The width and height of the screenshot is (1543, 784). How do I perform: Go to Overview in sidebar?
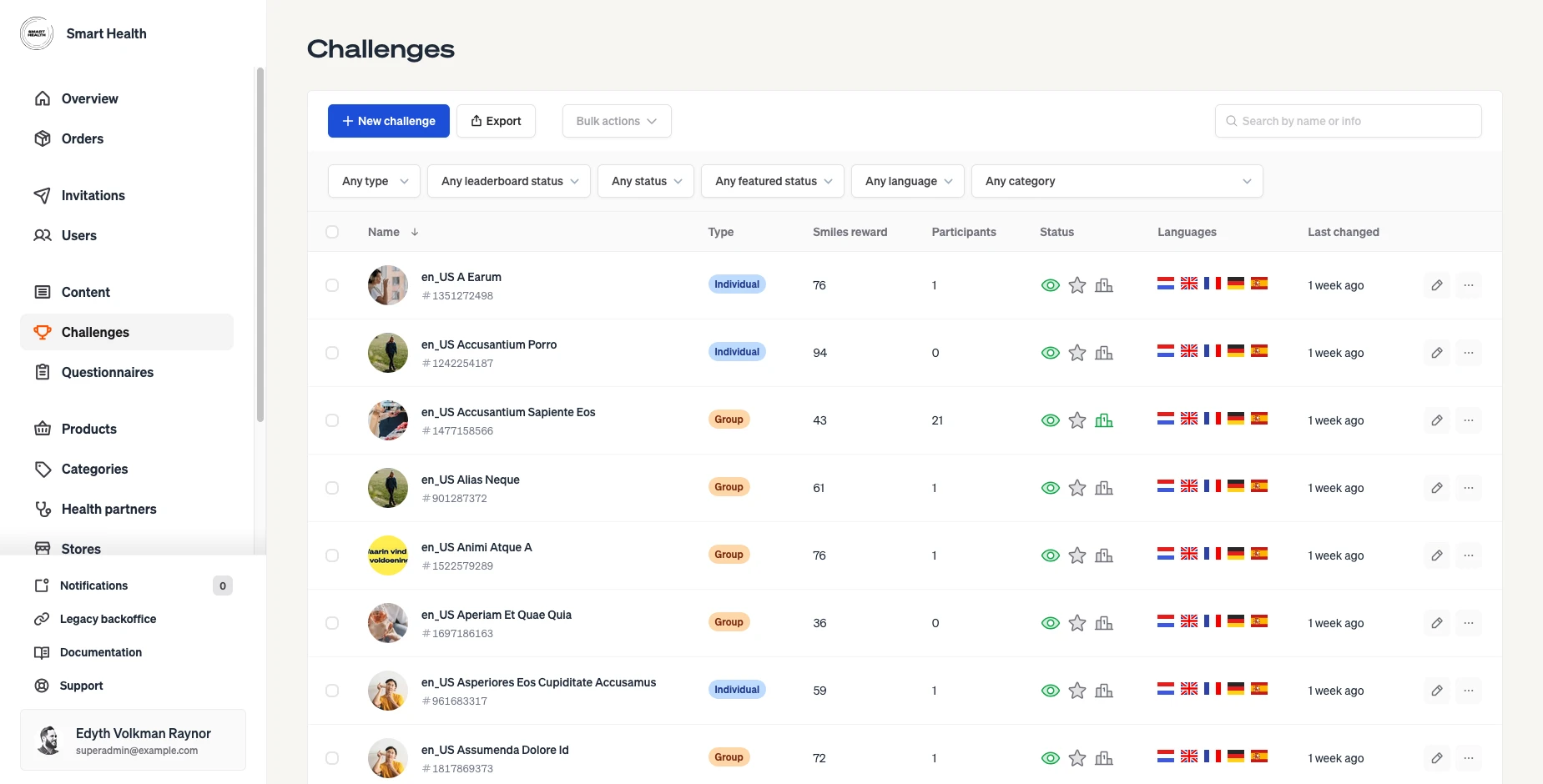127,98
